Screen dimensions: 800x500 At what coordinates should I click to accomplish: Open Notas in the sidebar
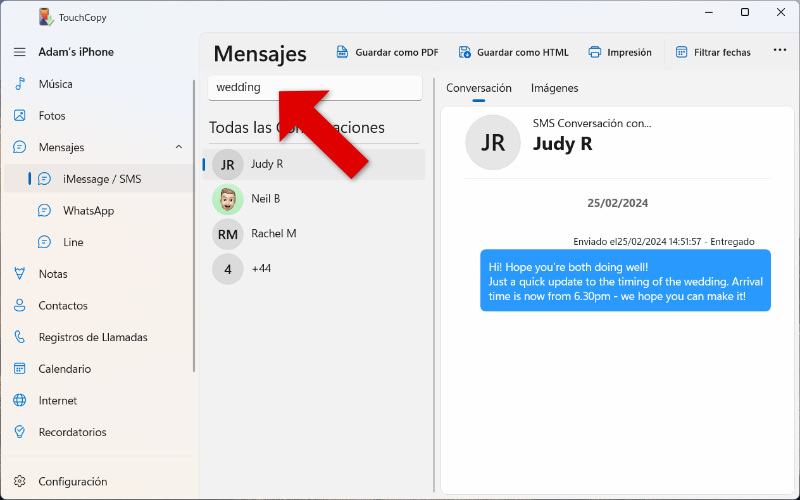point(98,274)
